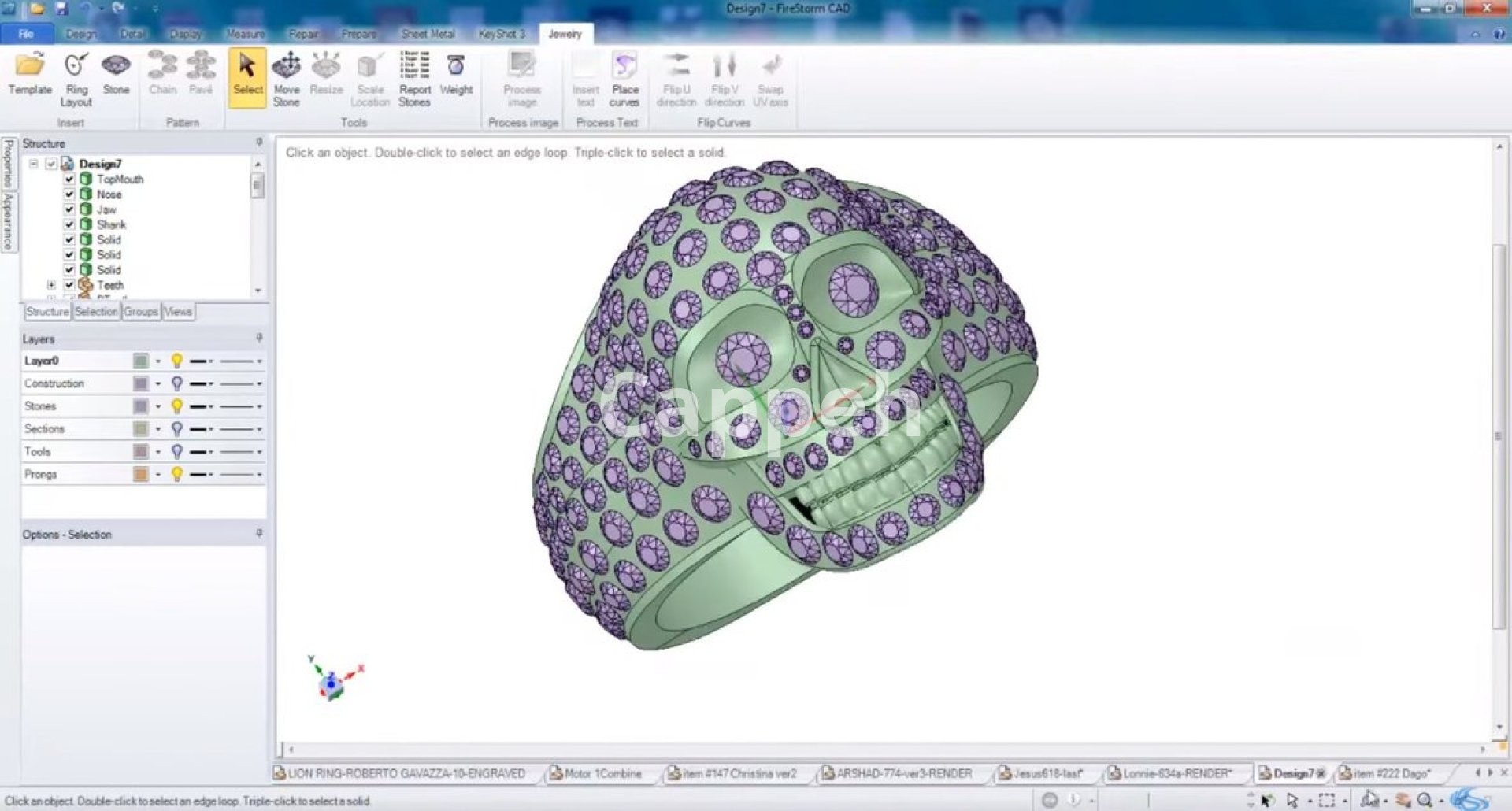Switch to the KeyShot 3 ribbon tab

pos(502,34)
